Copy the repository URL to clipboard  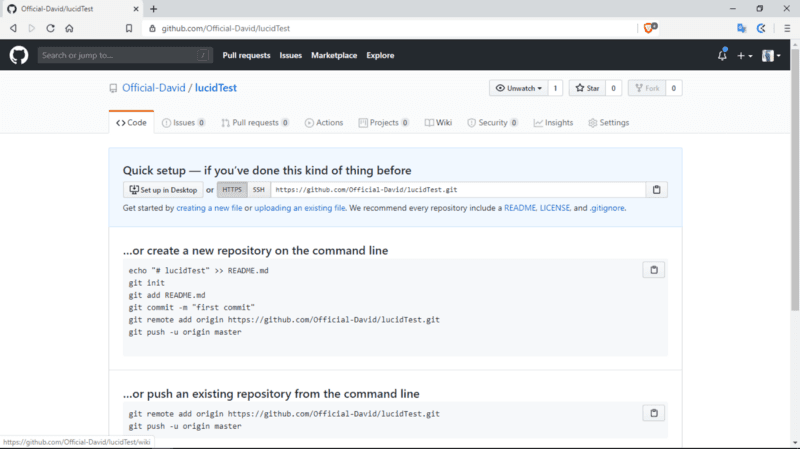pyautogui.click(x=656, y=190)
